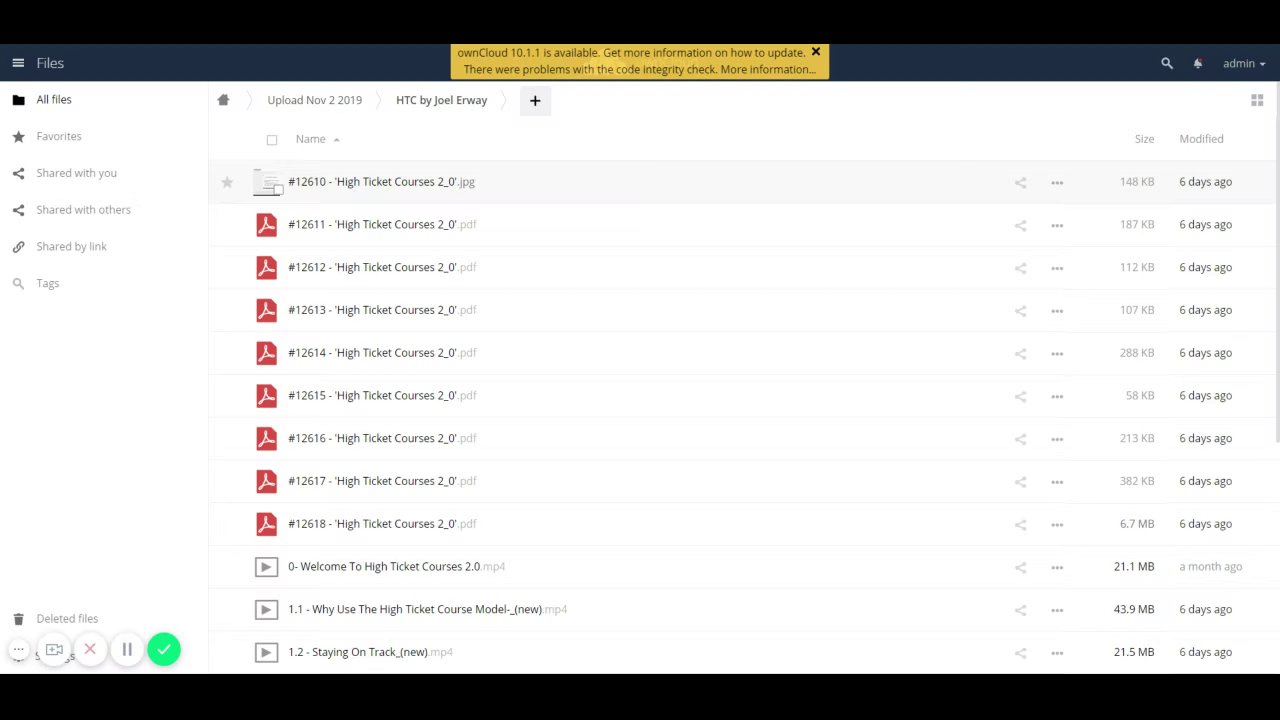This screenshot has width=1280, height=720.
Task: Open 1.2 - Staying On Track_(new) video
Action: pos(370,652)
